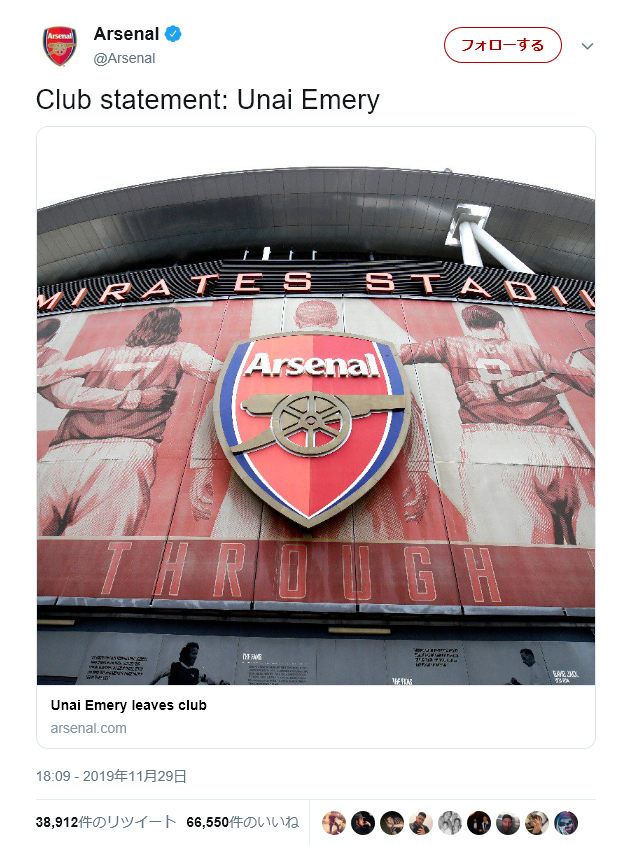Screen dimensions: 628x845
Task: Follow Arsenal using the red-outlined follow button
Action: pyautogui.click(x=502, y=45)
